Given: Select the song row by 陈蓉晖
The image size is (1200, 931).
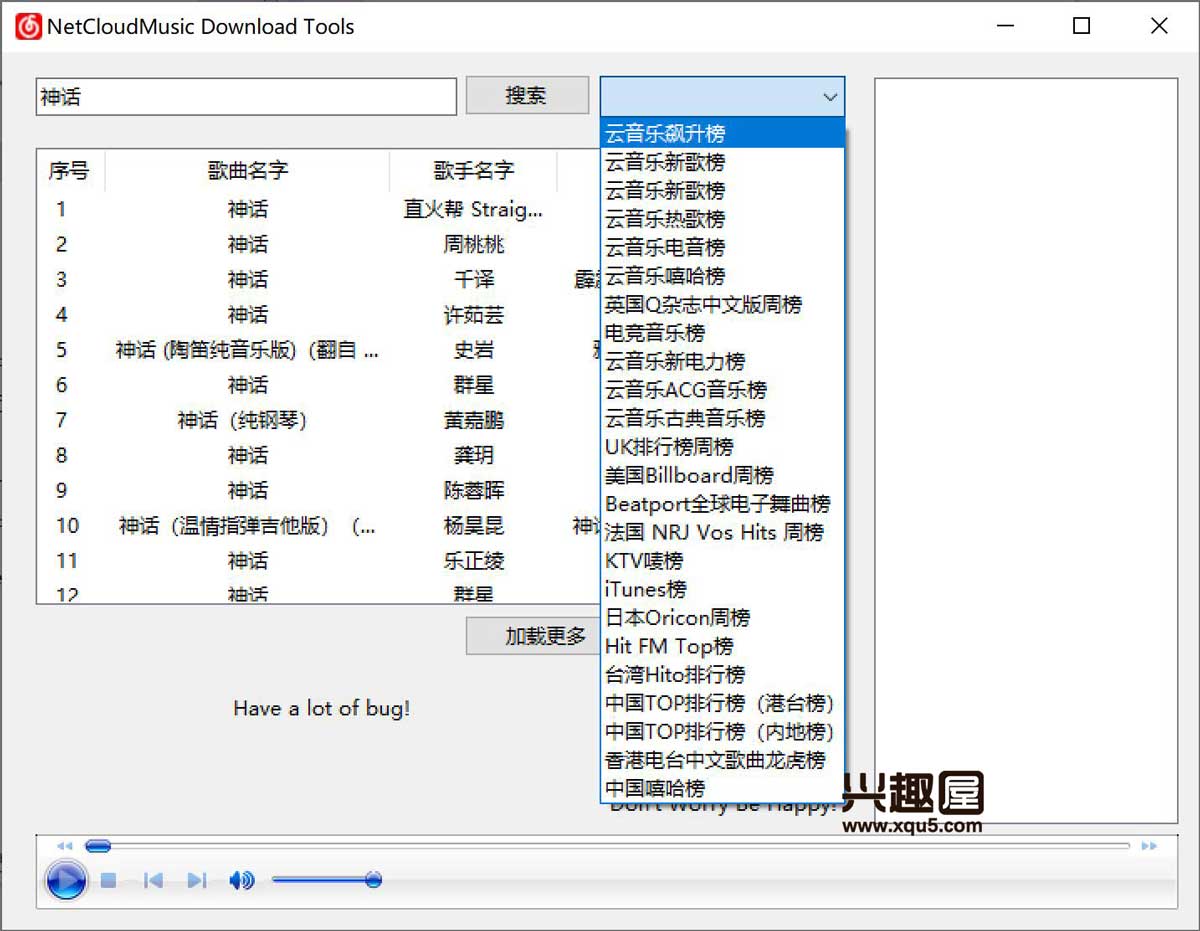Looking at the screenshot, I should pyautogui.click(x=318, y=491).
